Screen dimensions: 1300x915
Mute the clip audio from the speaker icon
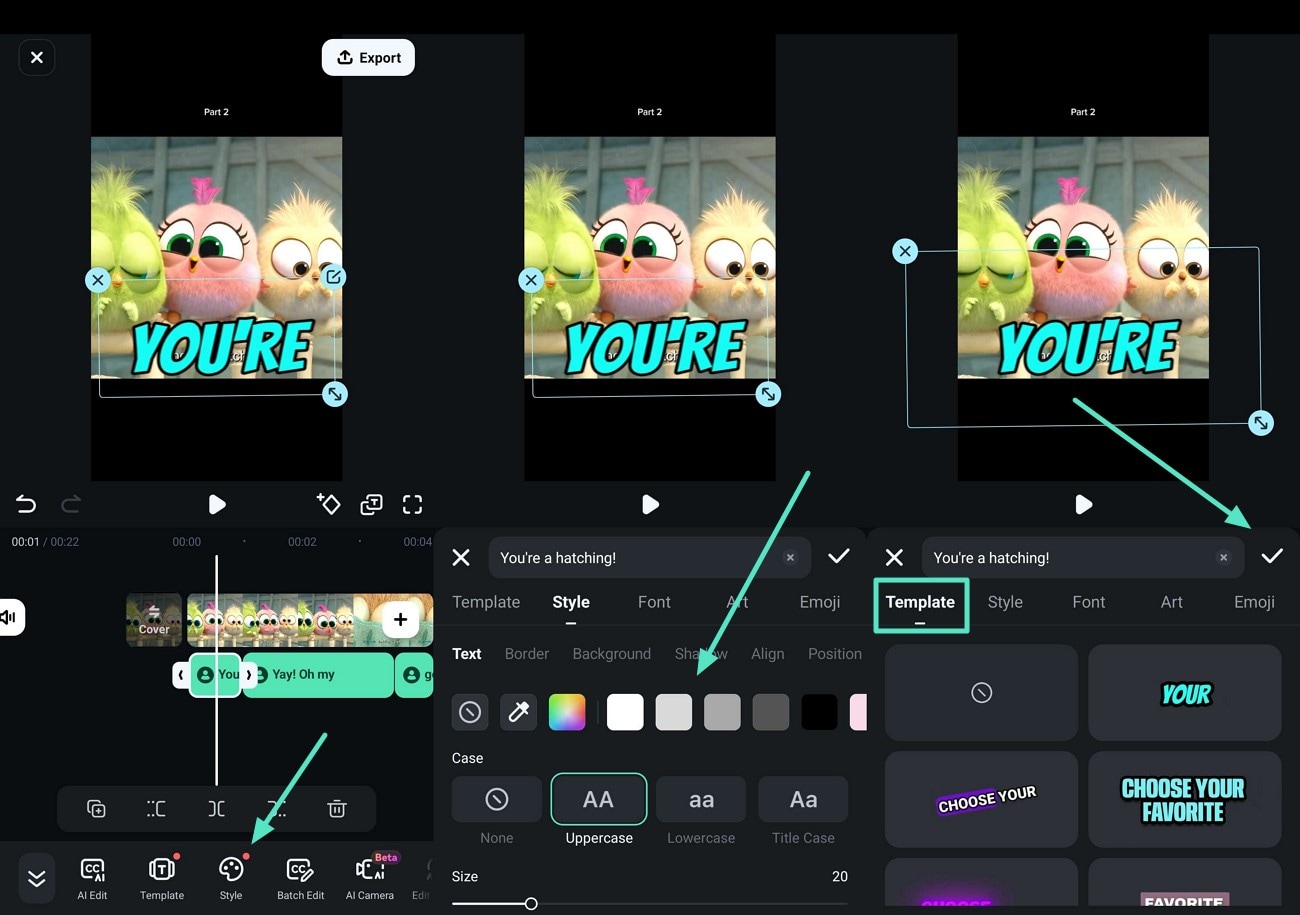coord(10,617)
